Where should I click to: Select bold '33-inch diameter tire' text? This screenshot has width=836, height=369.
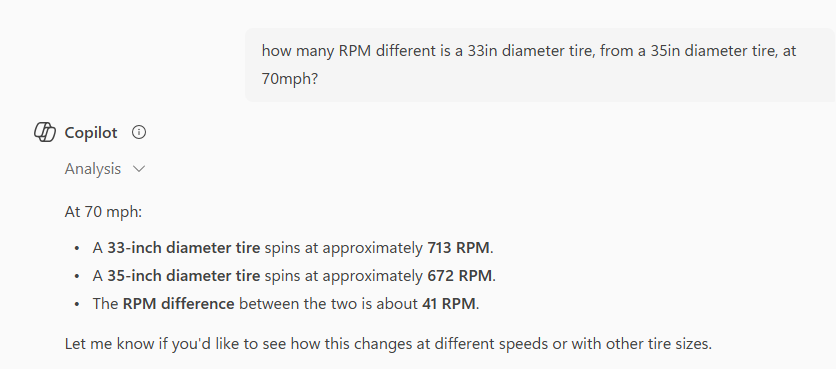point(183,248)
